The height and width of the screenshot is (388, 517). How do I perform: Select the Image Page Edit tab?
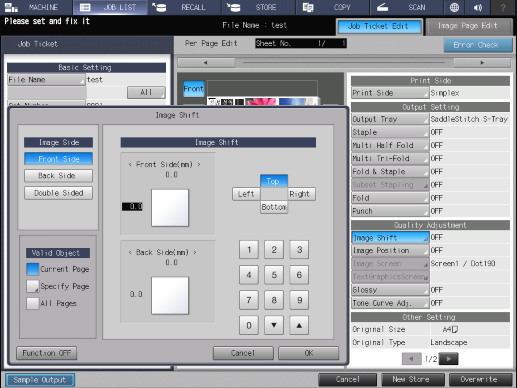pyautogui.click(x=468, y=27)
